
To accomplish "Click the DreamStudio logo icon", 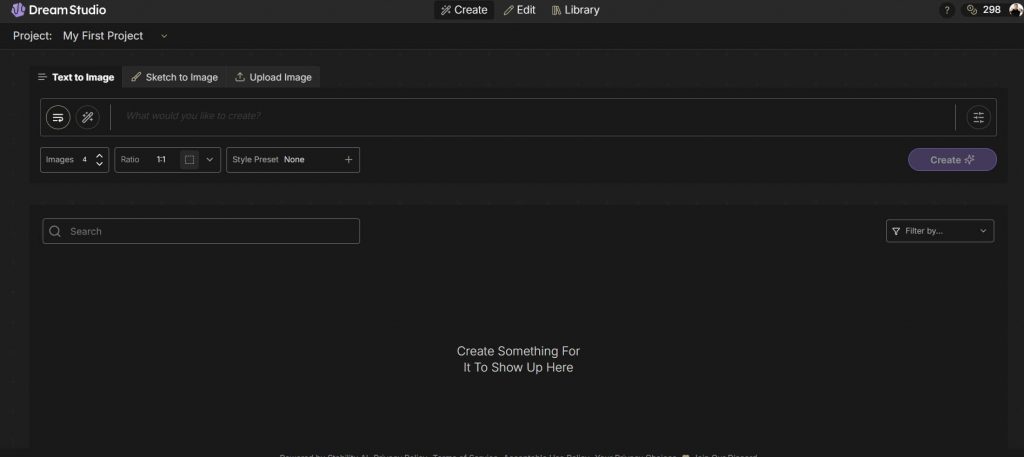I will (17, 10).
